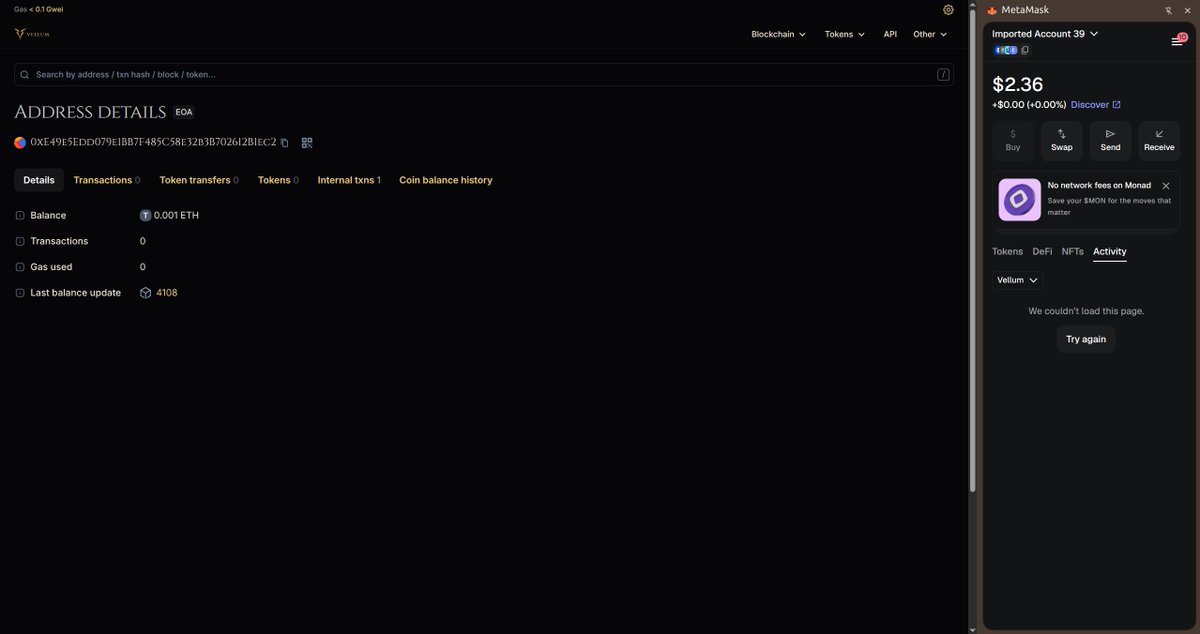Click the $2.36 wallet balance
Image resolution: width=1200 pixels, height=634 pixels.
coord(1018,85)
